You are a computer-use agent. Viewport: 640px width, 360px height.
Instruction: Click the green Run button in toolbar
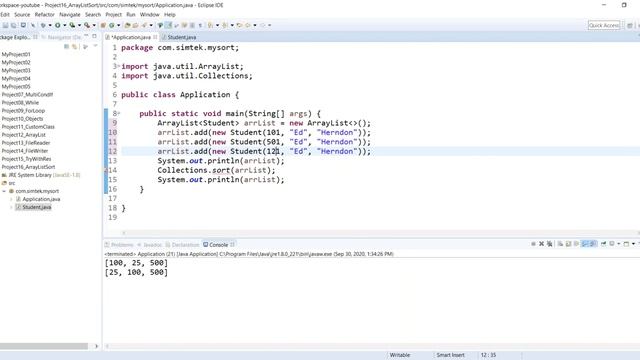pyautogui.click(x=58, y=25)
